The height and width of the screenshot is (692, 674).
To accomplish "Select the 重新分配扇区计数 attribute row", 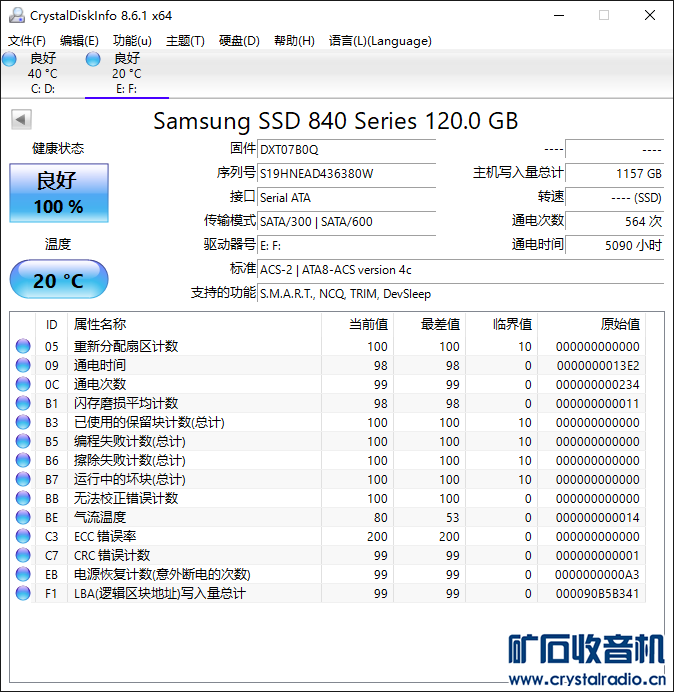I will click(x=328, y=346).
